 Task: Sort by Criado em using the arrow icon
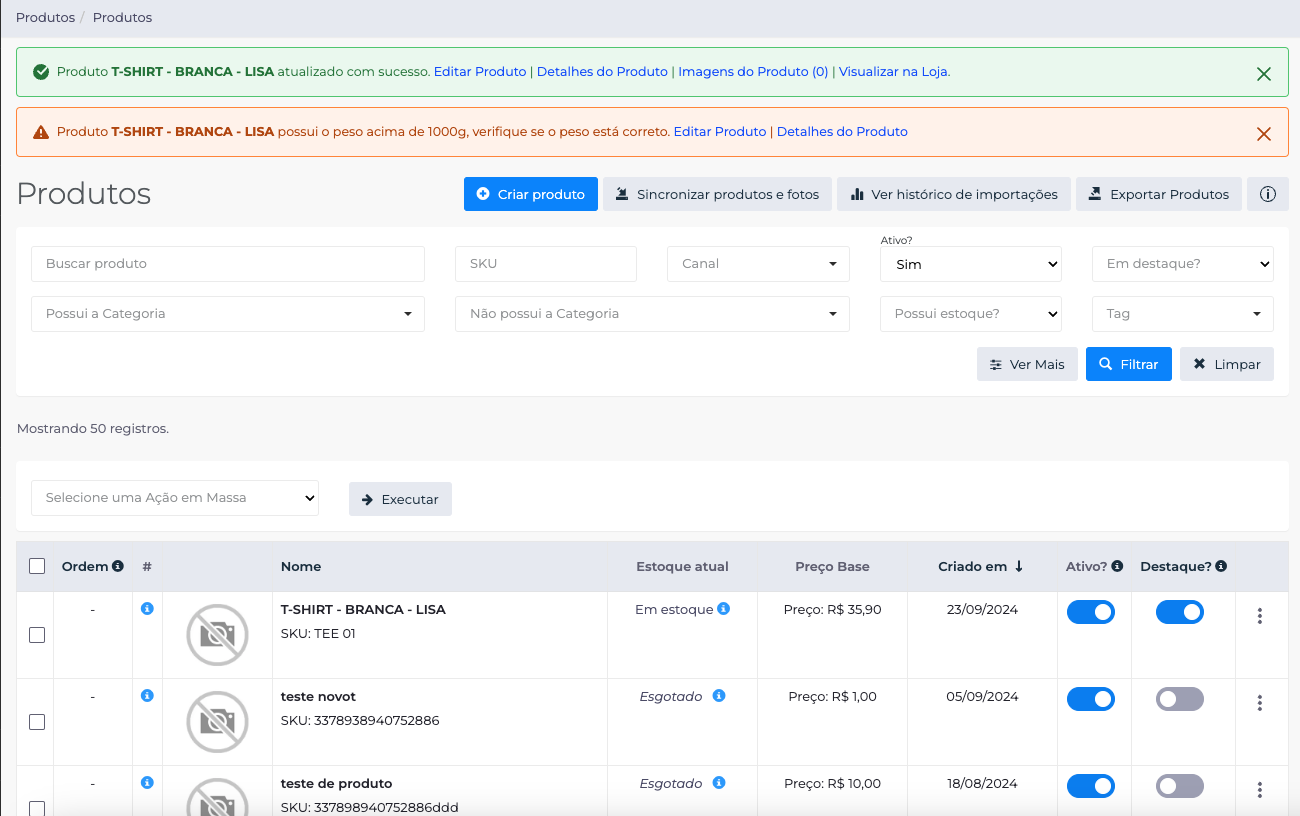point(1019,566)
